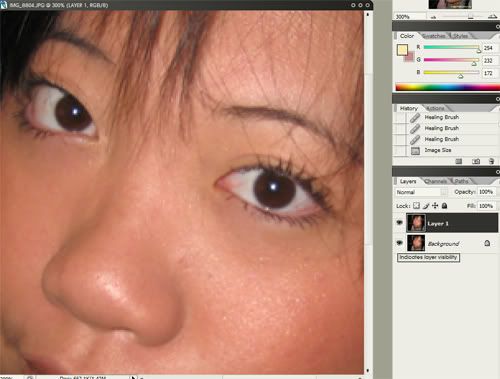Click the Image Size state icon
500x379 pixels.
click(x=415, y=151)
